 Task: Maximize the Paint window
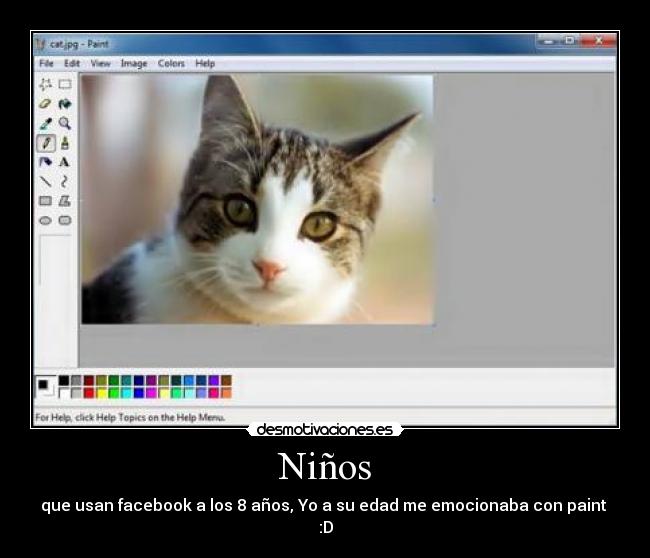(x=570, y=41)
